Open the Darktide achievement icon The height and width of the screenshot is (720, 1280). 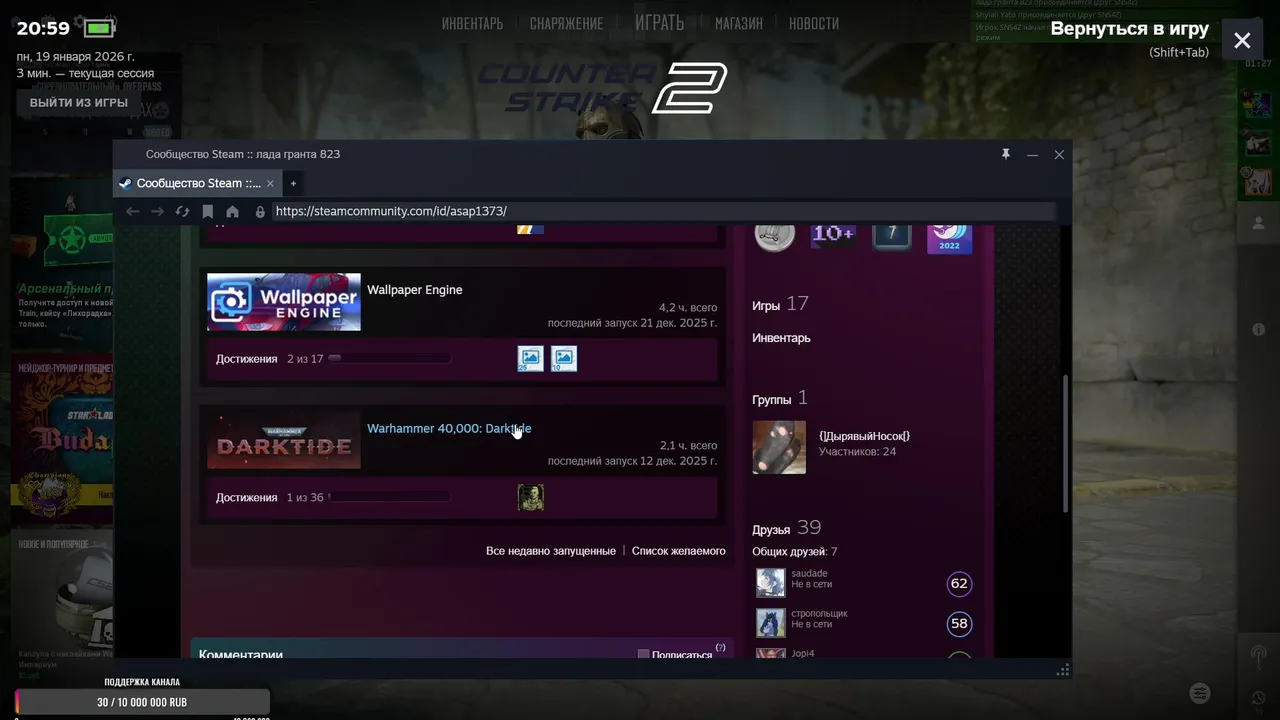[531, 497]
